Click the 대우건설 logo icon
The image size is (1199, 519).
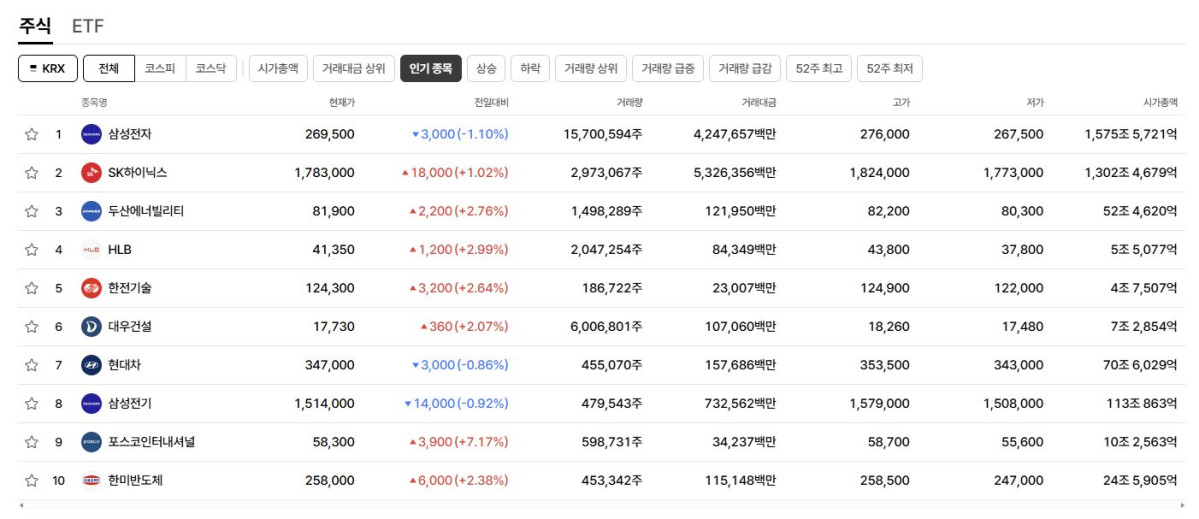tap(91, 327)
